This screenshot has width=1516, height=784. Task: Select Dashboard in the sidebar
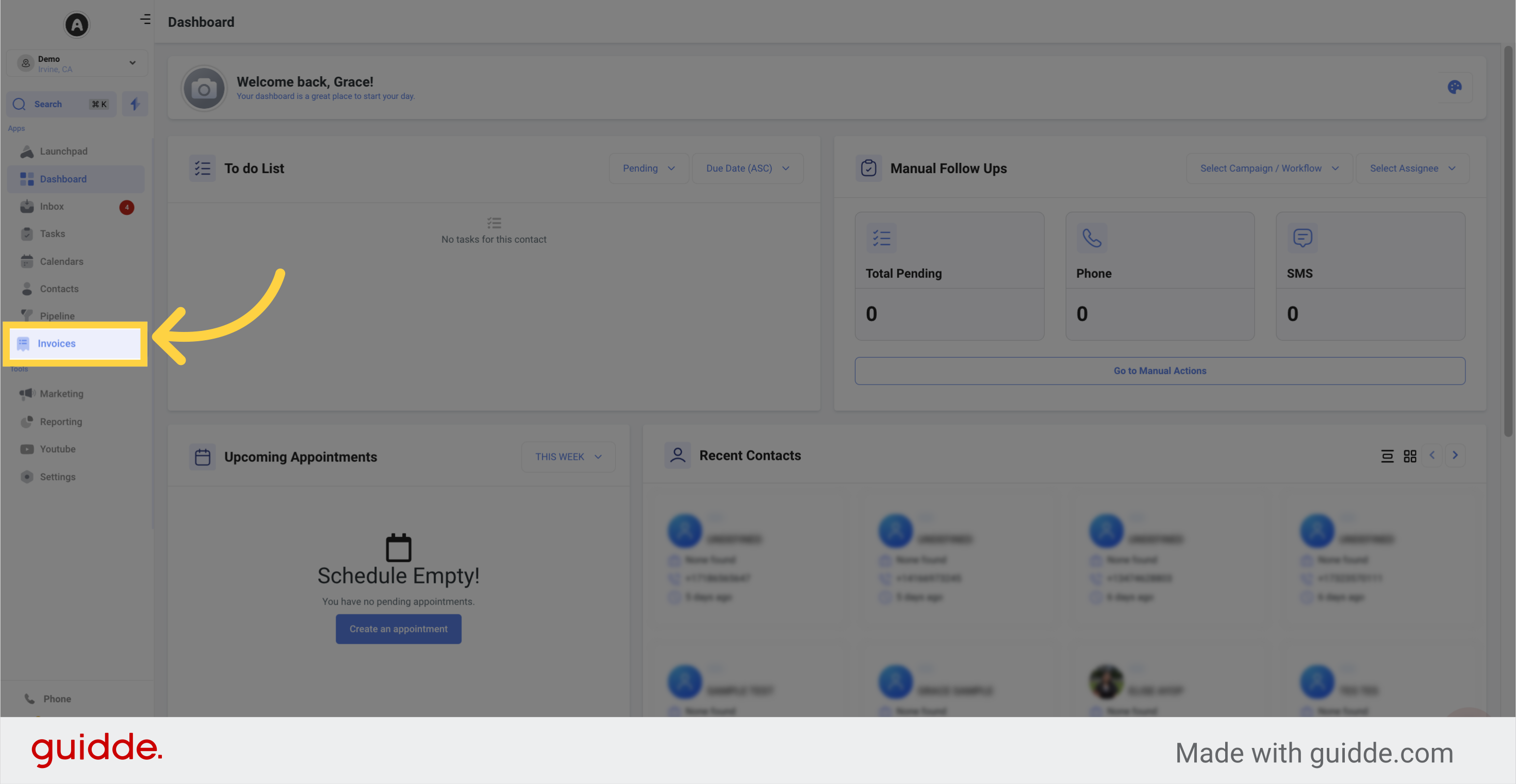(75, 179)
